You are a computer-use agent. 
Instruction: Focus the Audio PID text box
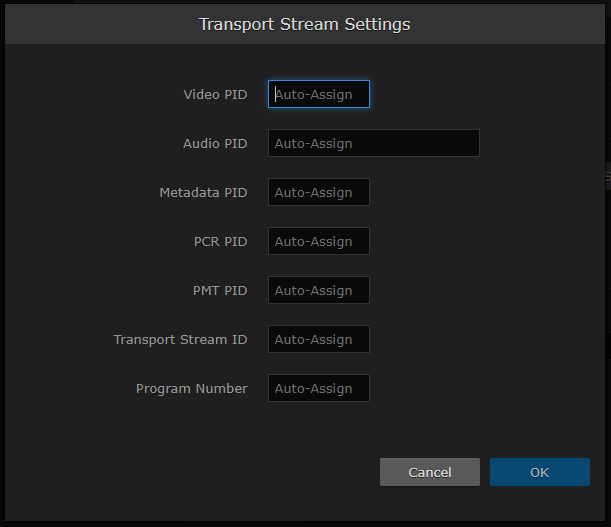373,143
